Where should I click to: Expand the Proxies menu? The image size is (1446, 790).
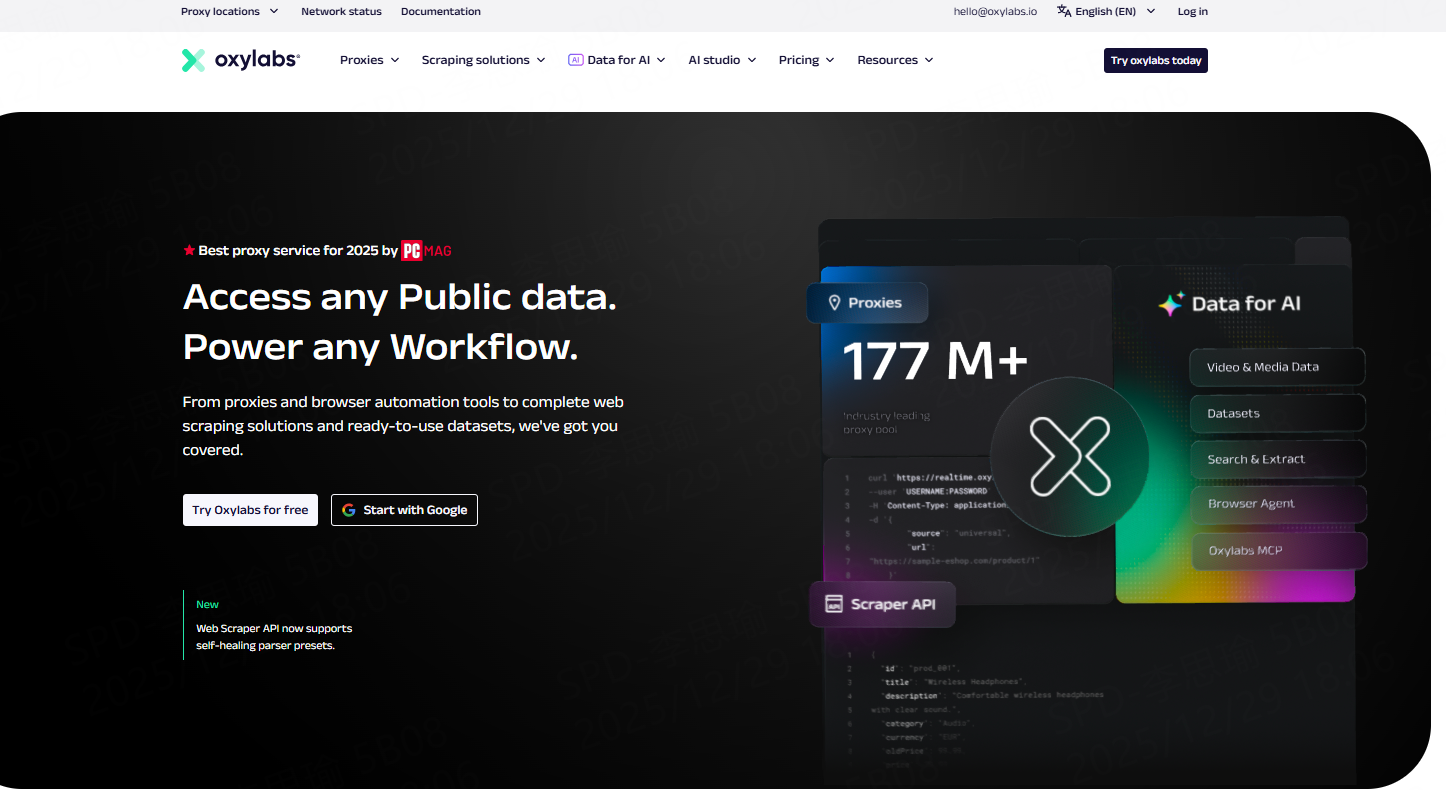pos(369,60)
